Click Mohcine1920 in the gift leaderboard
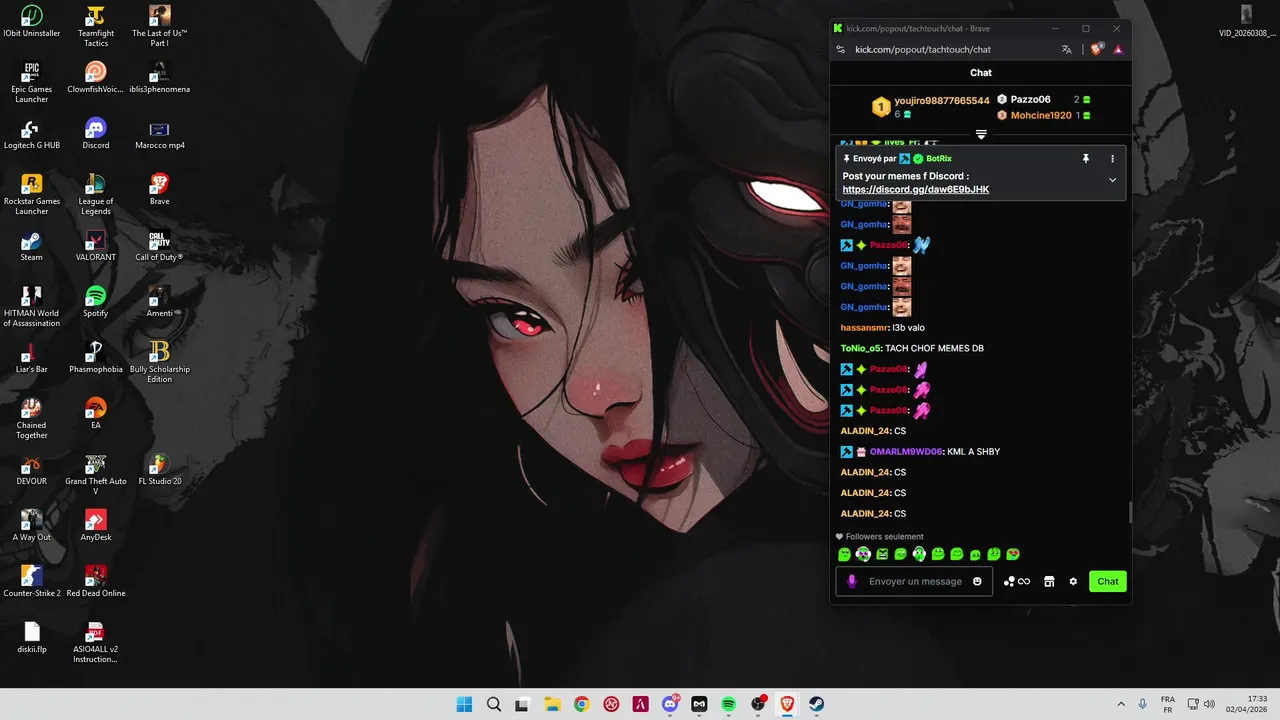The height and width of the screenshot is (720, 1280). (x=1041, y=115)
